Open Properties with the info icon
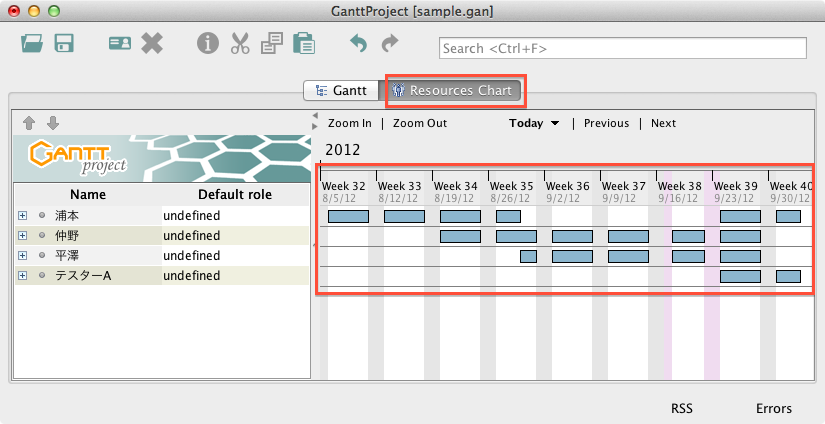 (208, 44)
